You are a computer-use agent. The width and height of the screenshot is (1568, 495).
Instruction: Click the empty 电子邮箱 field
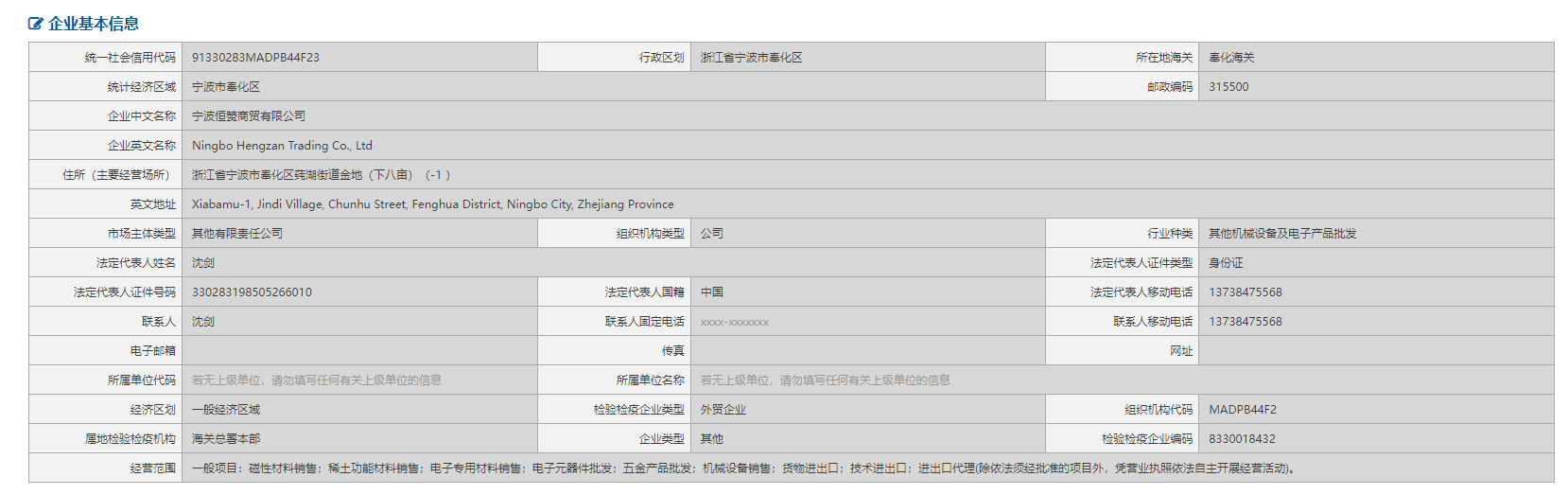(359, 351)
